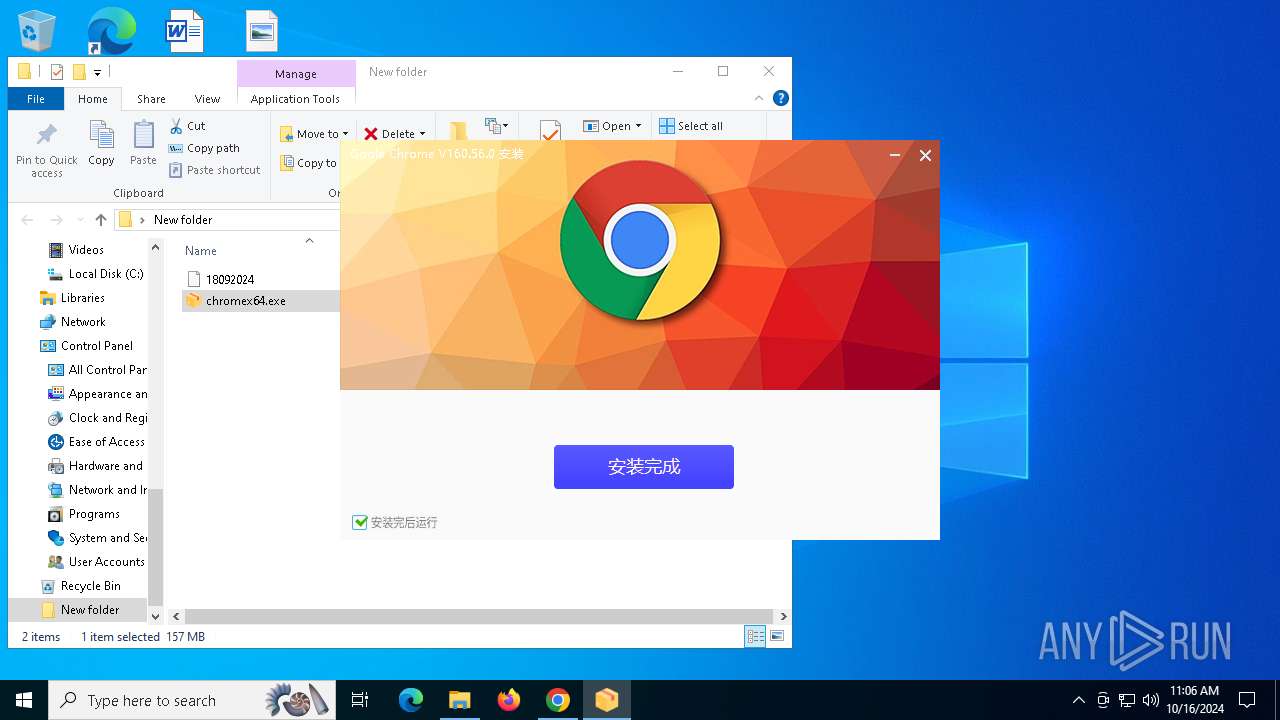Open File Explorer from the taskbar
Screen dimensions: 1280x720
pos(460,700)
